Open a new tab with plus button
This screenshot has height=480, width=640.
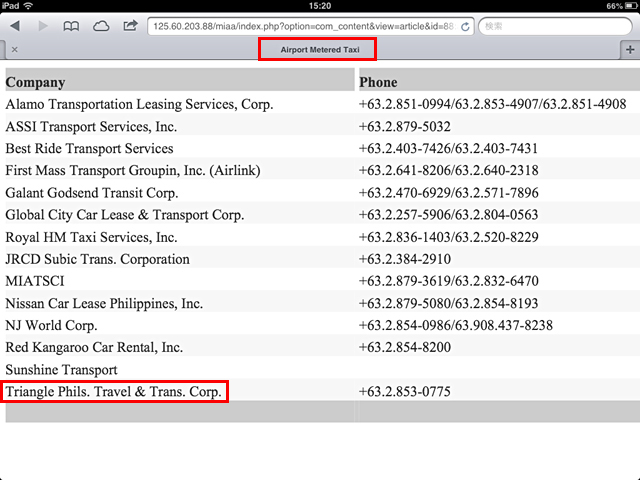tap(629, 49)
